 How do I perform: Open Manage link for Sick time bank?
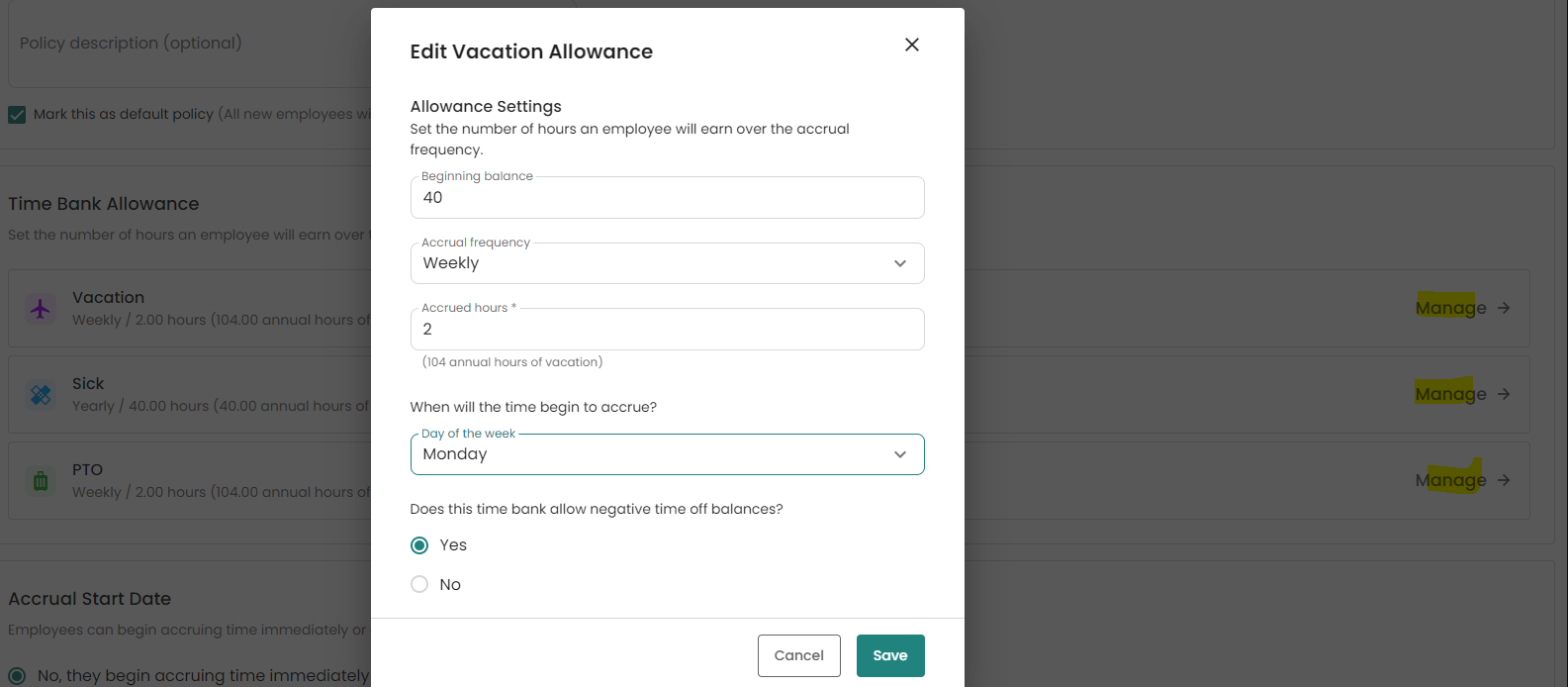click(x=1450, y=394)
